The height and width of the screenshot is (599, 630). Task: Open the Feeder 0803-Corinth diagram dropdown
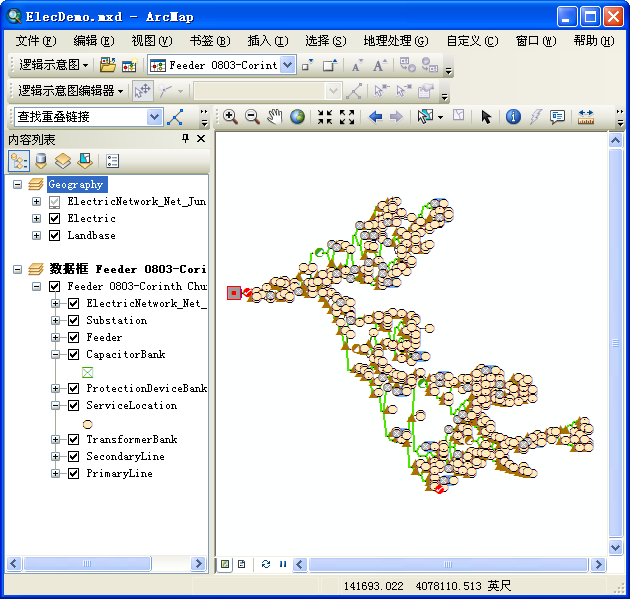click(x=288, y=65)
